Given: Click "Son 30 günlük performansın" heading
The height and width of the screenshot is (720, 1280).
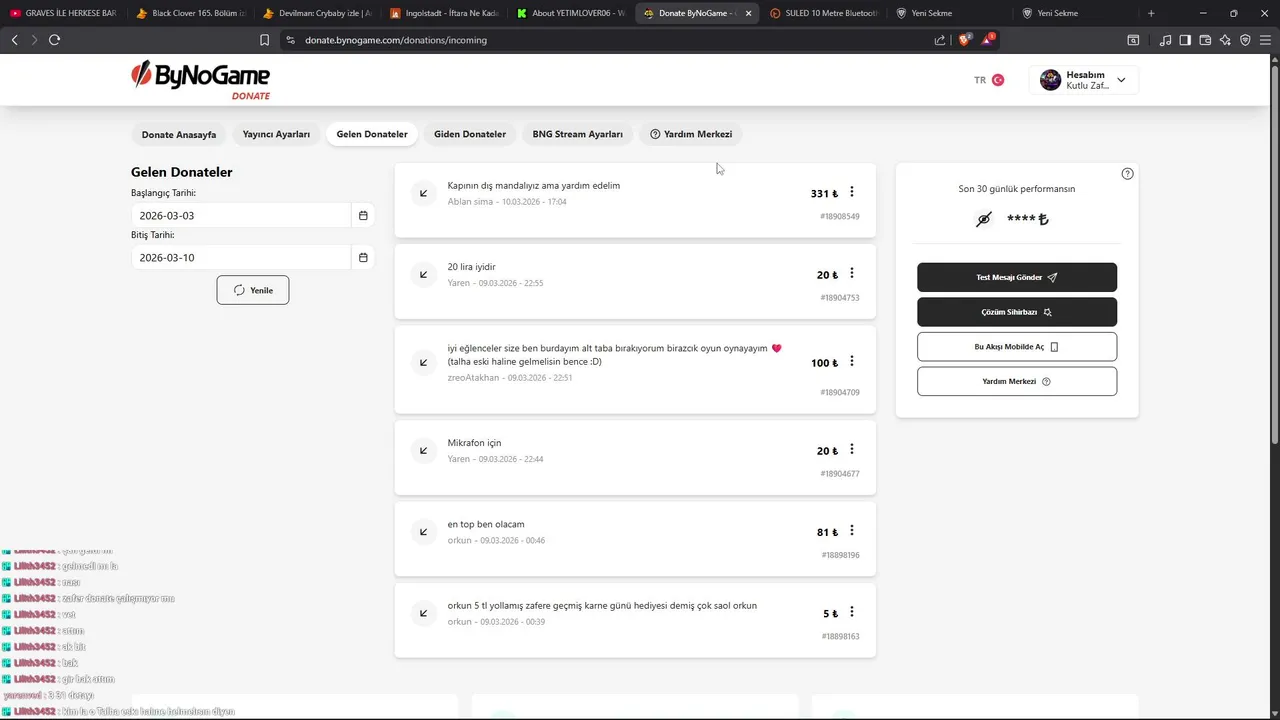Looking at the screenshot, I should [1017, 189].
